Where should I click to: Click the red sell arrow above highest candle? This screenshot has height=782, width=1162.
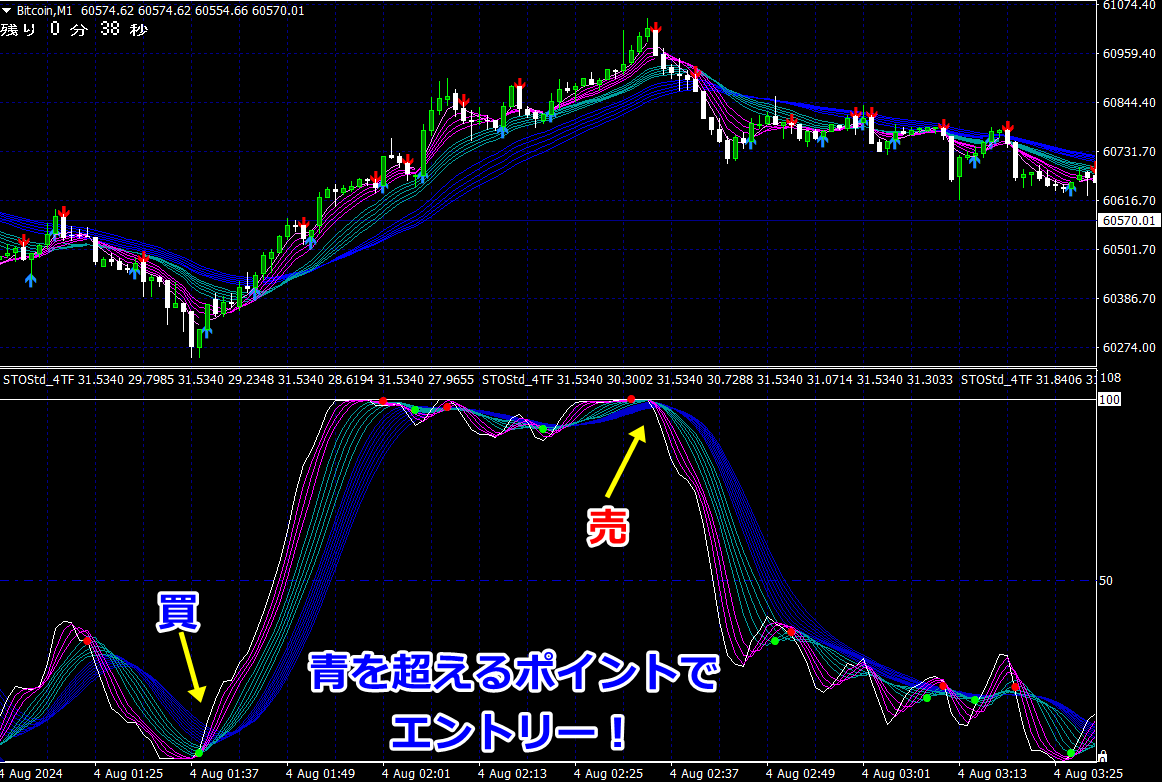pos(656,27)
